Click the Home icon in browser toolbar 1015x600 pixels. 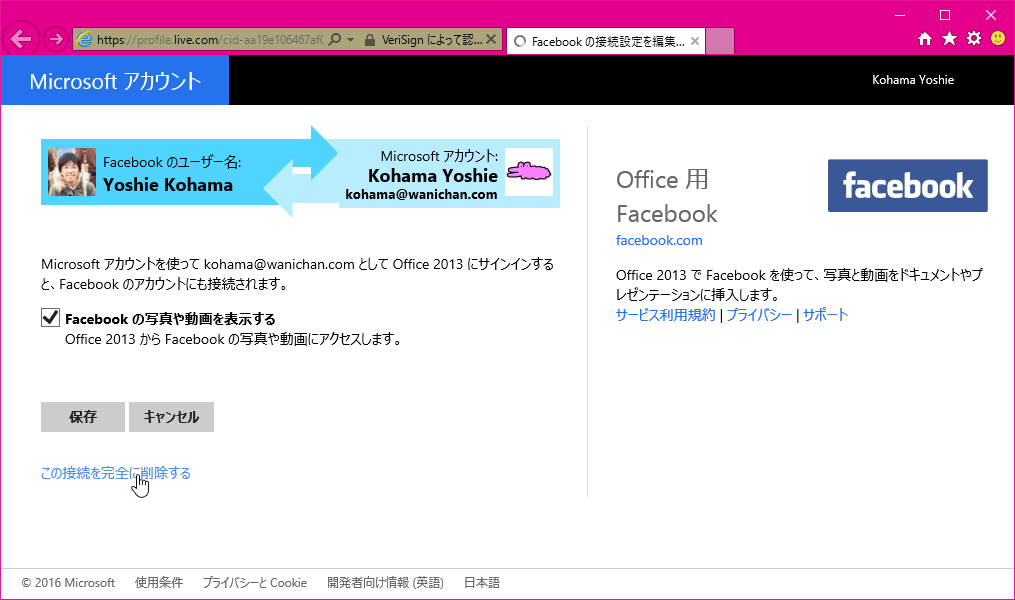(925, 39)
